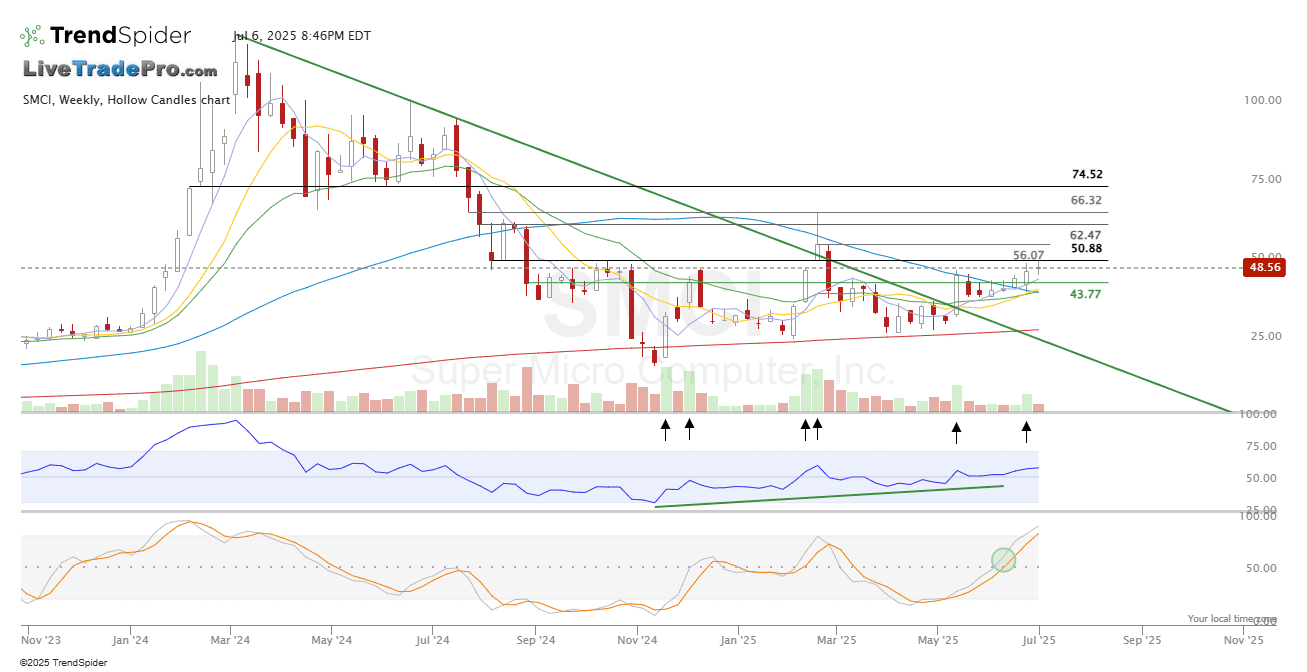Click the 50.00 label on the stochastic panel

[1263, 568]
